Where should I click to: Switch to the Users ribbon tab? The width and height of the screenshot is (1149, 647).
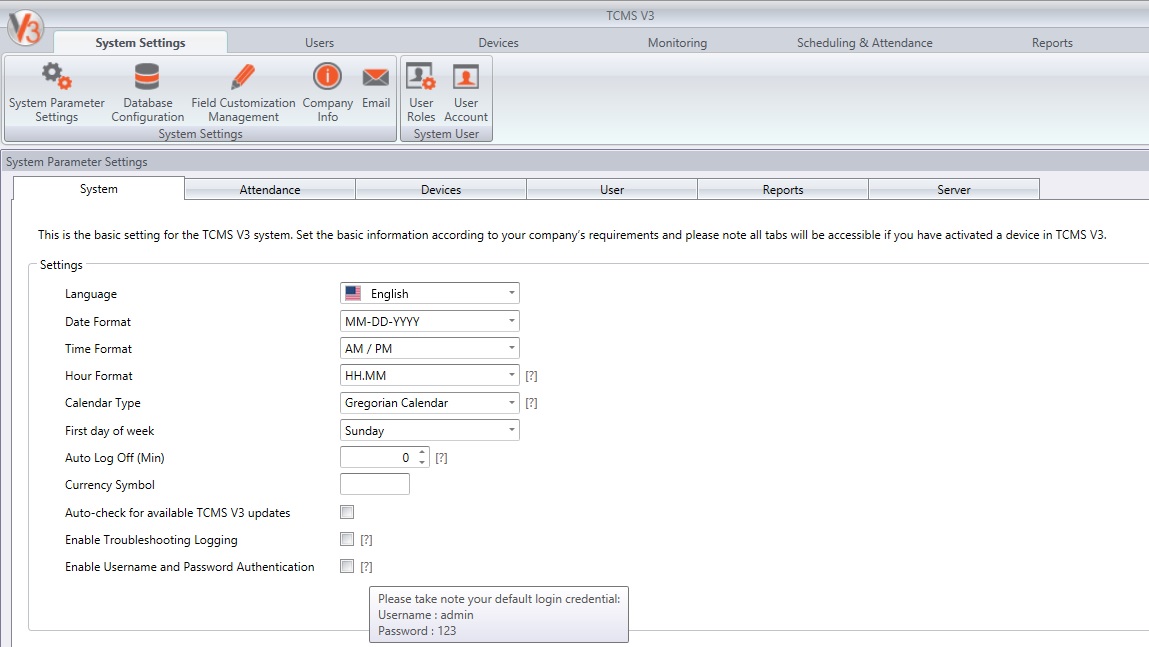[319, 42]
